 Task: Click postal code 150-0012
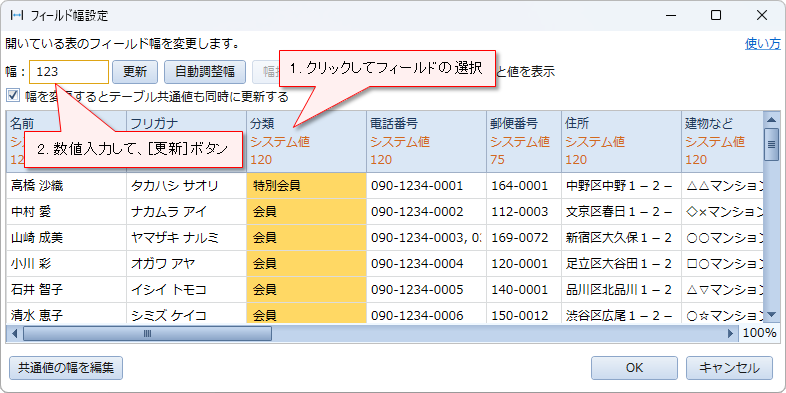pyautogui.click(x=523, y=314)
